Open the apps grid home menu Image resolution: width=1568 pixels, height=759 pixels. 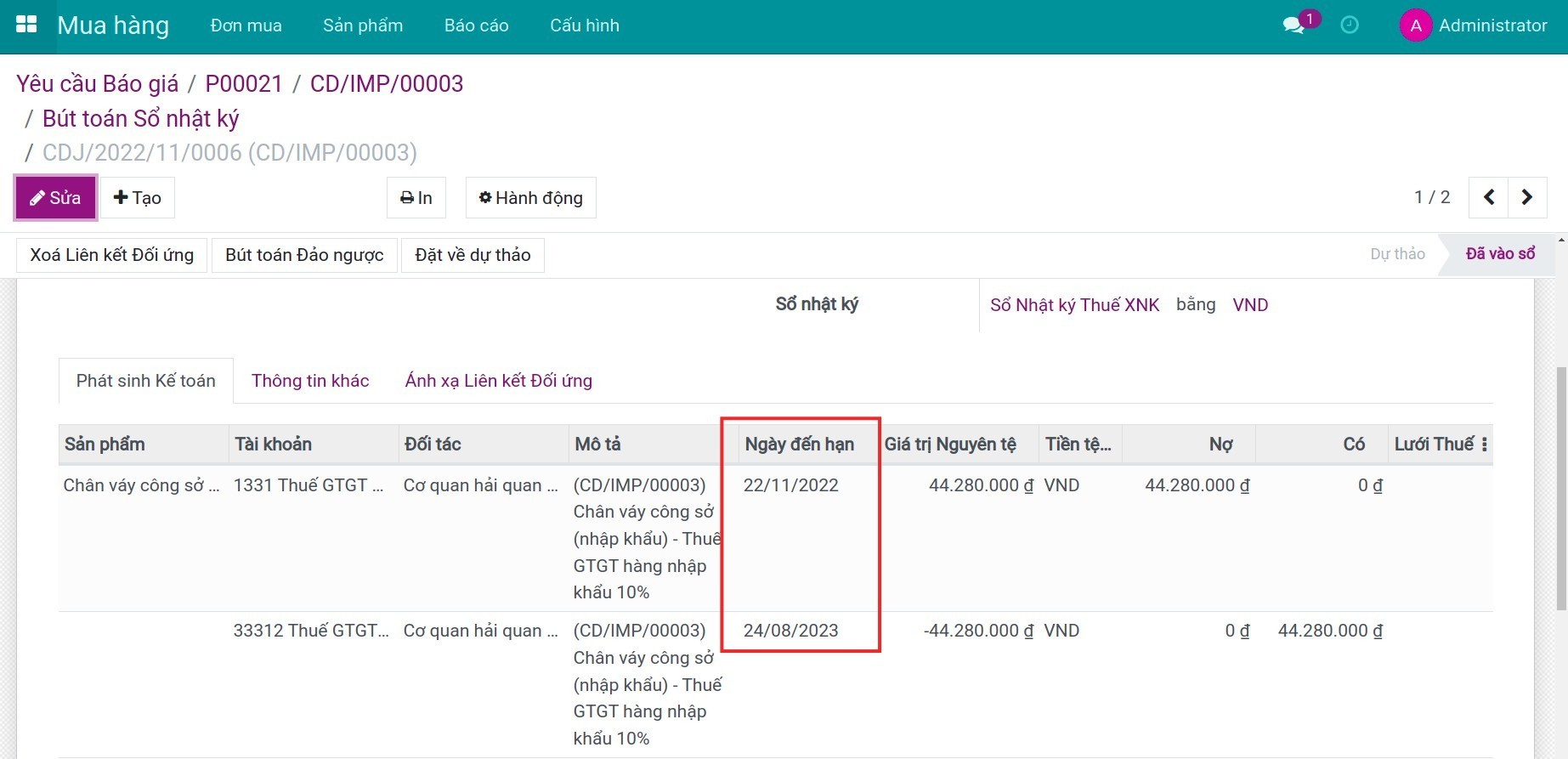point(26,25)
